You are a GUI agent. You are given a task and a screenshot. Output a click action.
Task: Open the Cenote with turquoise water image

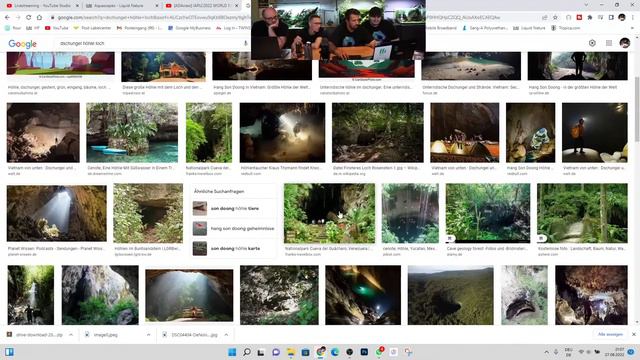tap(132, 133)
